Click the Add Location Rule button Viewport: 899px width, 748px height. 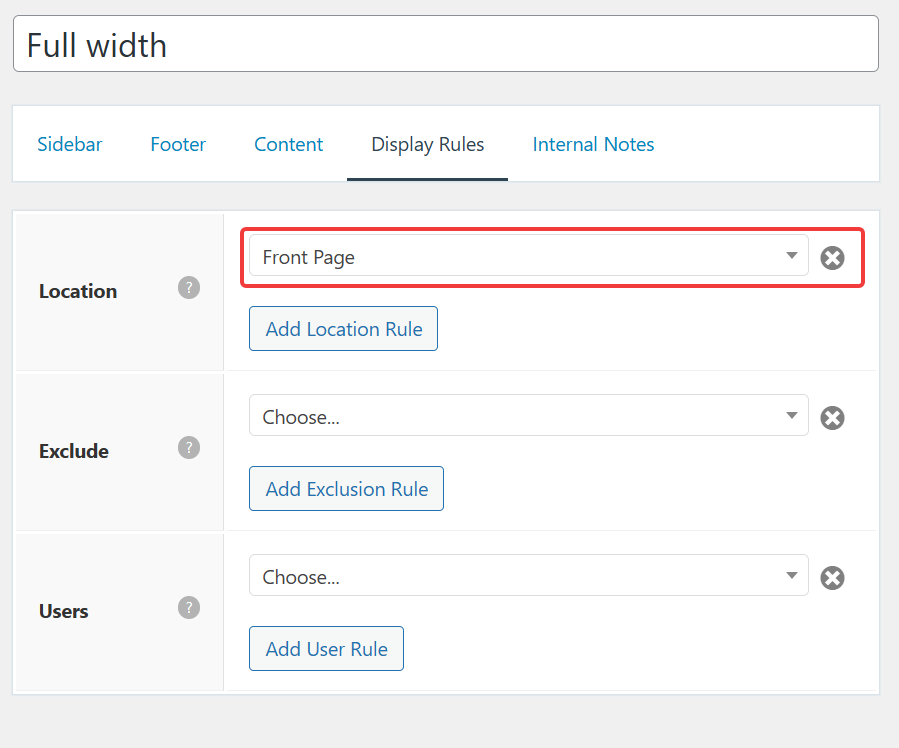click(x=343, y=328)
